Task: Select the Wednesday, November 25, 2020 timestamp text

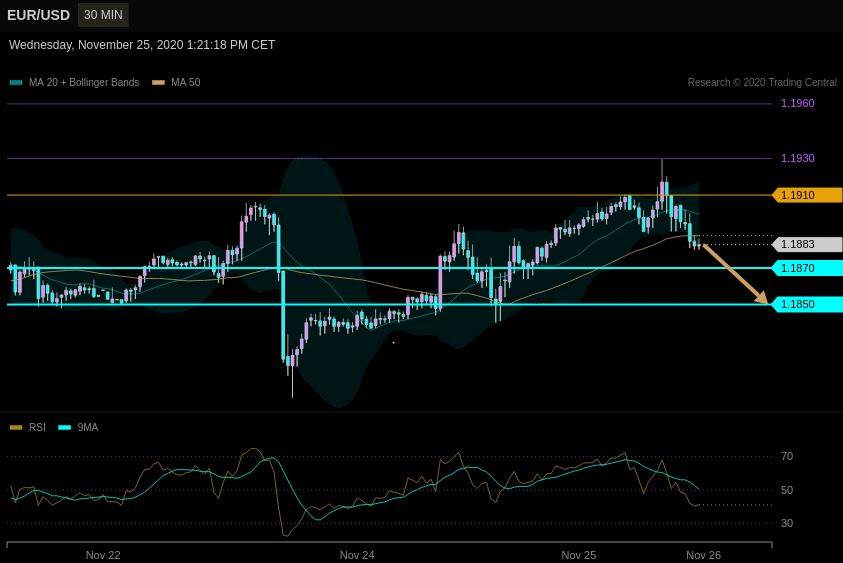Action: pyautogui.click(x=142, y=45)
